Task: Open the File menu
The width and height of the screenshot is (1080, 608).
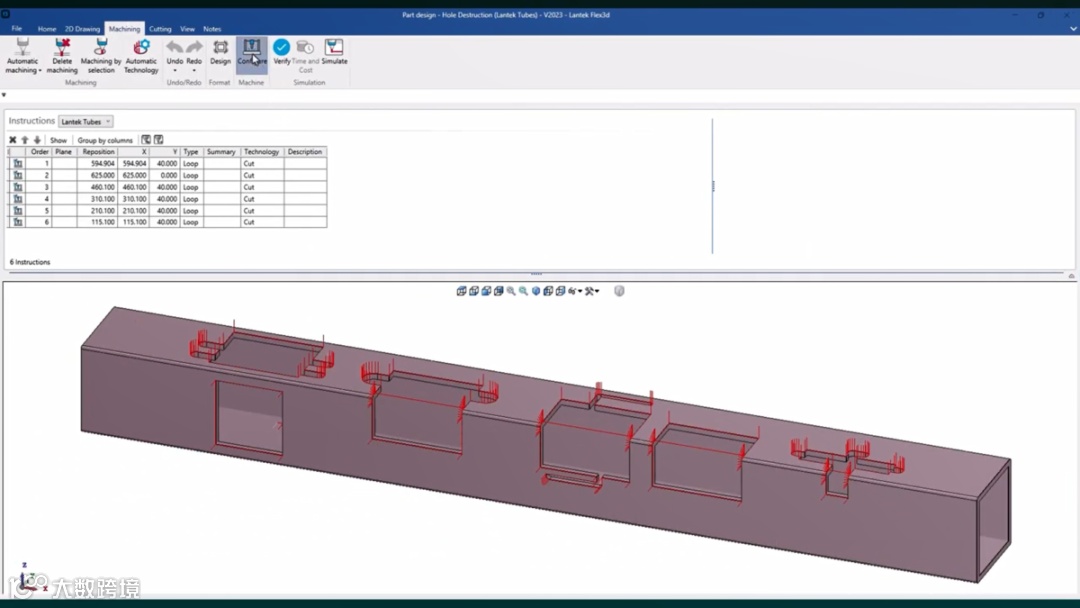Action: [x=17, y=29]
